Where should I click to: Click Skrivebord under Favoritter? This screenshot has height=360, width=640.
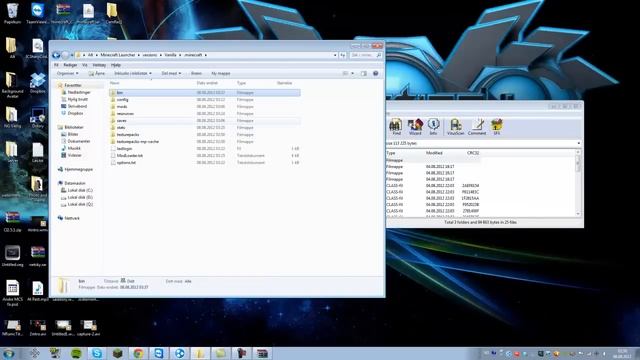[77, 106]
